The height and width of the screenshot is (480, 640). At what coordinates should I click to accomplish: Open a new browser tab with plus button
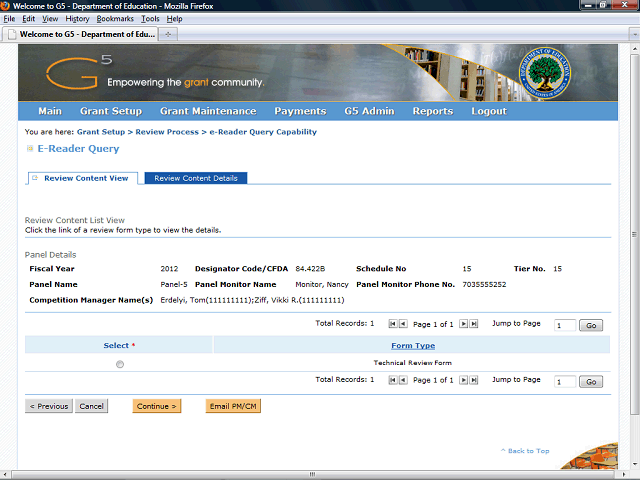(168, 34)
